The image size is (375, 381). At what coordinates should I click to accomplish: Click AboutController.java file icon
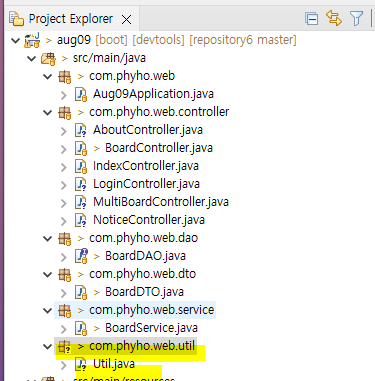click(x=81, y=130)
